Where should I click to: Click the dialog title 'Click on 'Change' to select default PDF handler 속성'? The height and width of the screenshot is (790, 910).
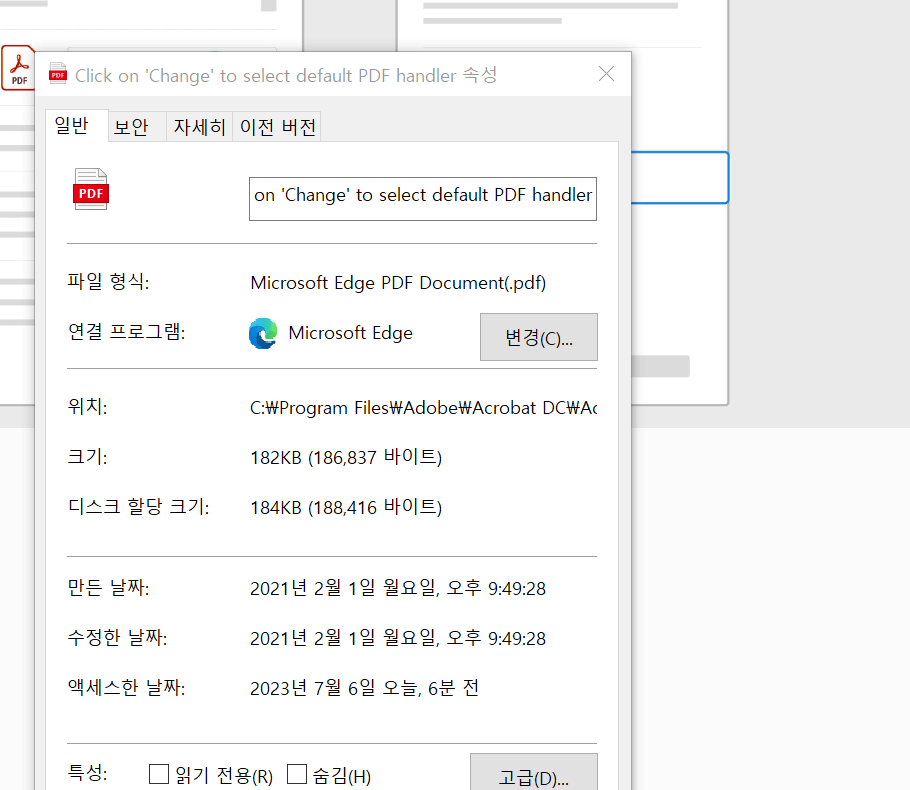pyautogui.click(x=286, y=75)
